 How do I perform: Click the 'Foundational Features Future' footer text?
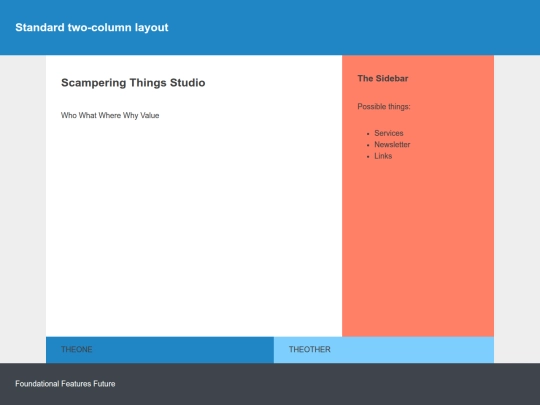point(65,384)
